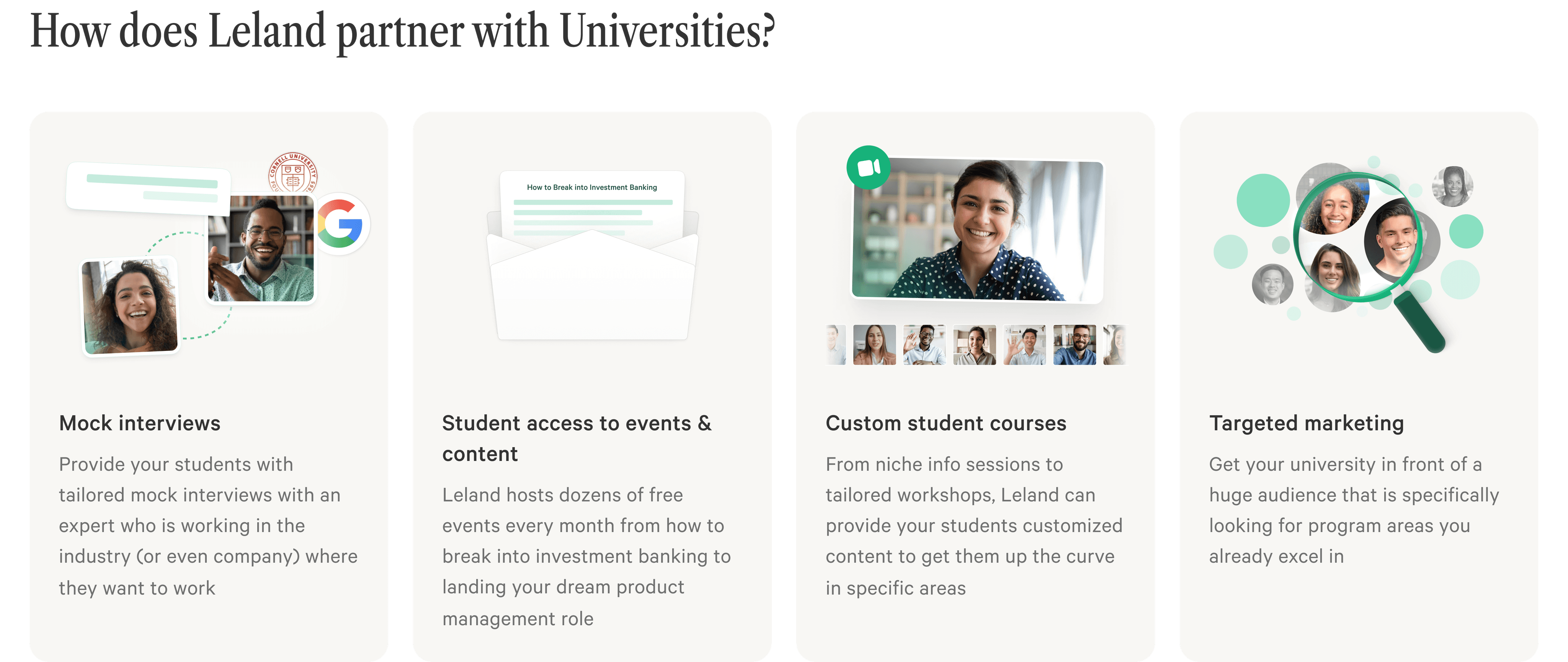Open the Mock interviews heading
The height and width of the screenshot is (662, 1568).
[140, 423]
